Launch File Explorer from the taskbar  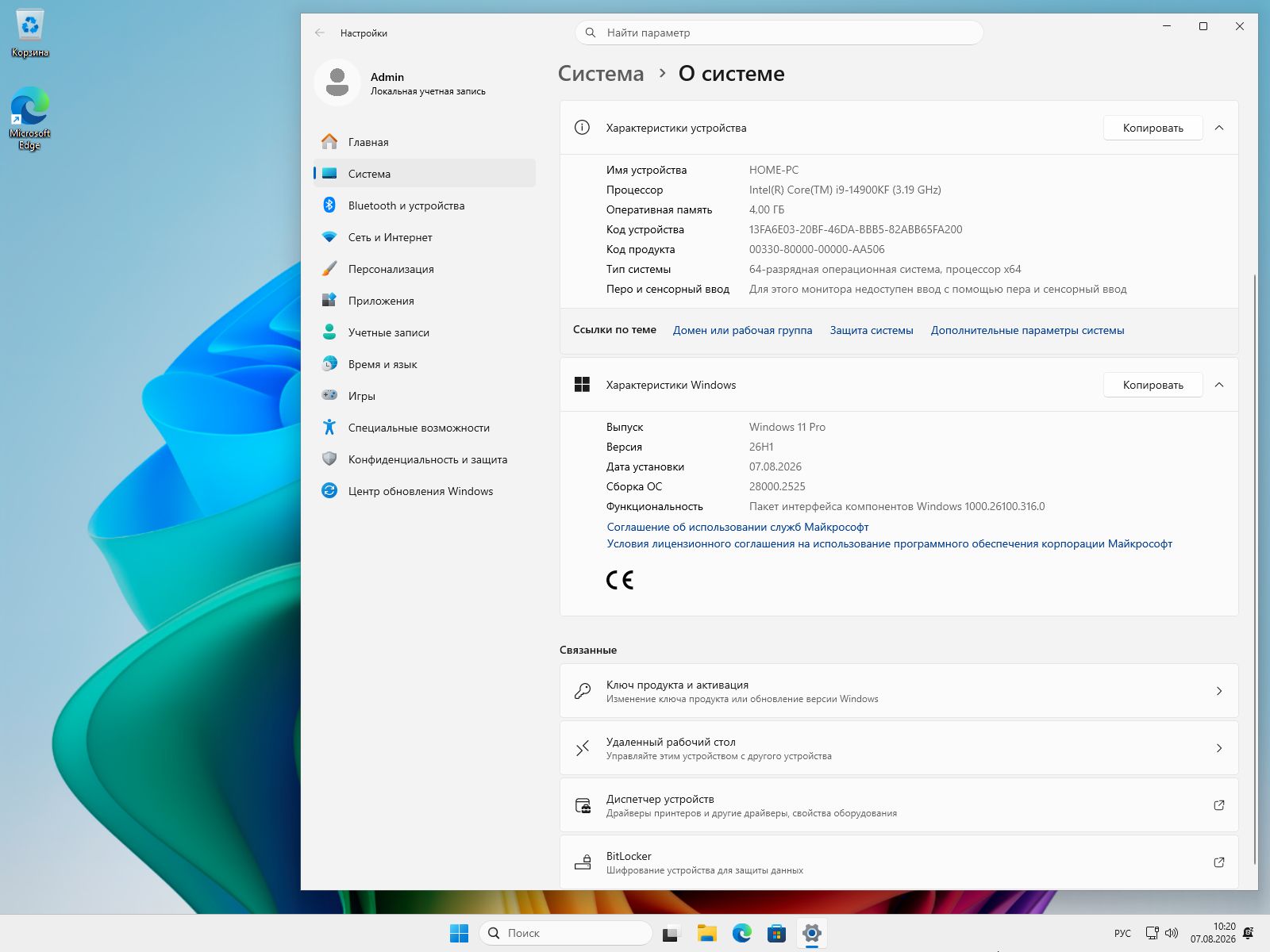pyautogui.click(x=706, y=933)
